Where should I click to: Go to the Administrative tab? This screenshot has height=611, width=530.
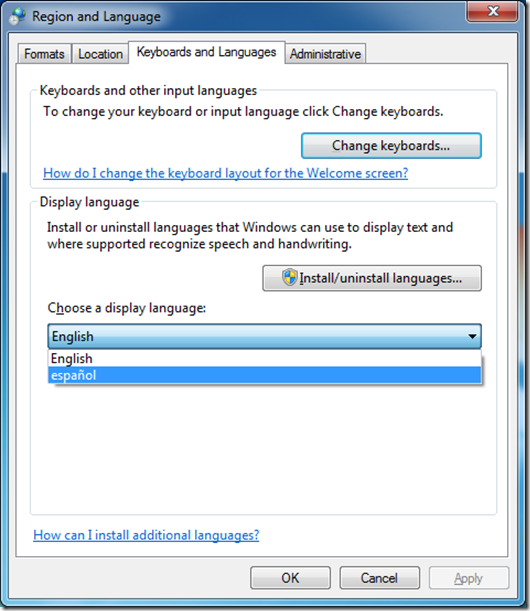325,54
